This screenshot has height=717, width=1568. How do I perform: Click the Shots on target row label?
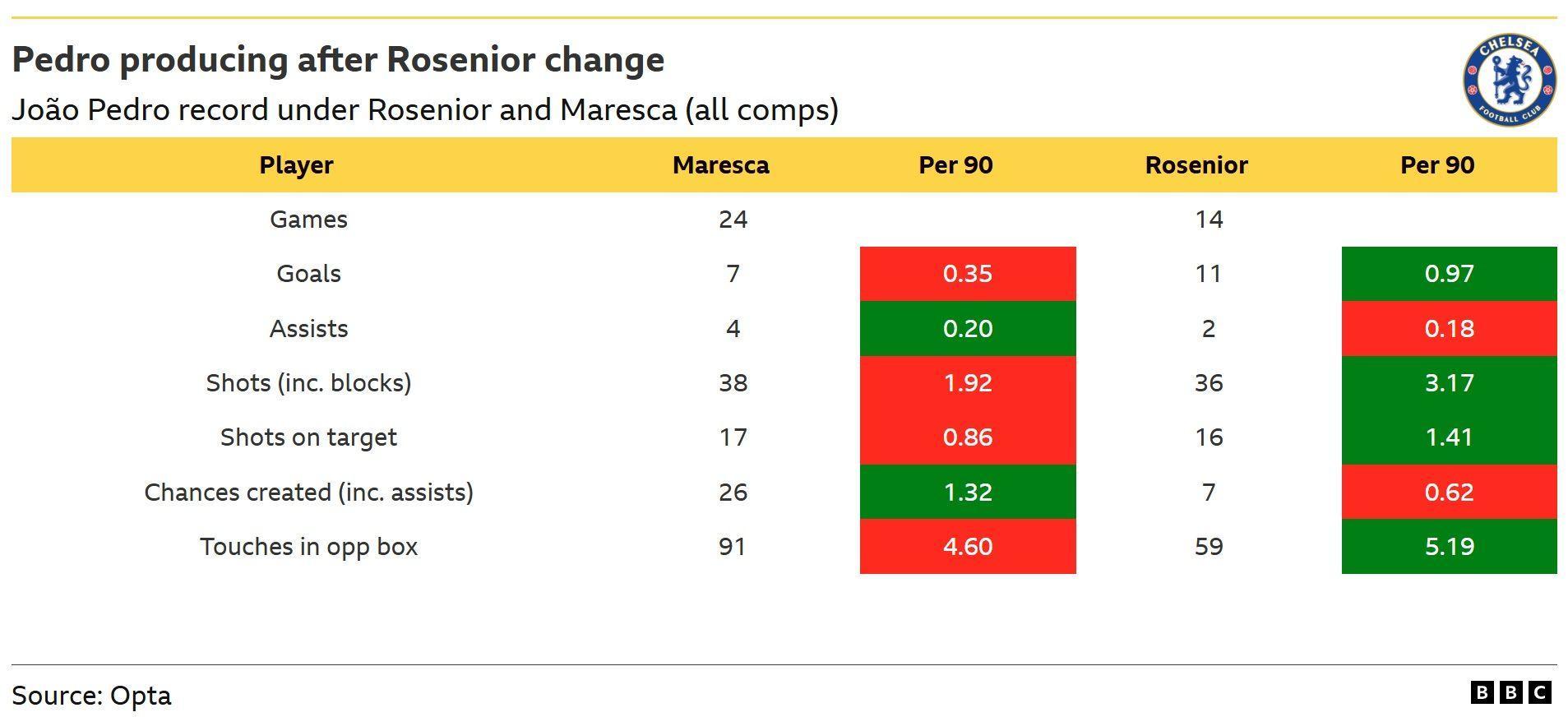(x=308, y=437)
